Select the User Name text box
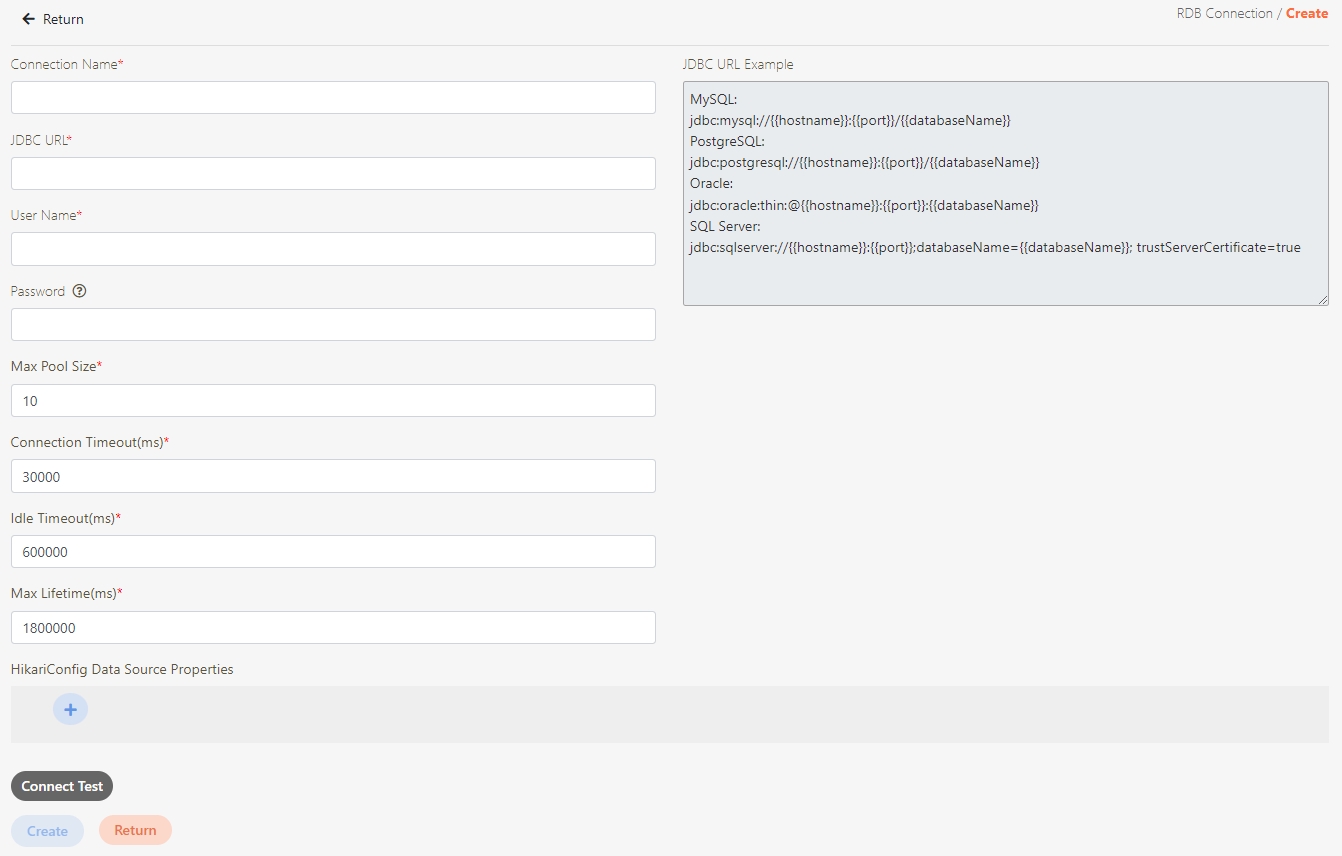The height and width of the screenshot is (856, 1342). point(333,249)
